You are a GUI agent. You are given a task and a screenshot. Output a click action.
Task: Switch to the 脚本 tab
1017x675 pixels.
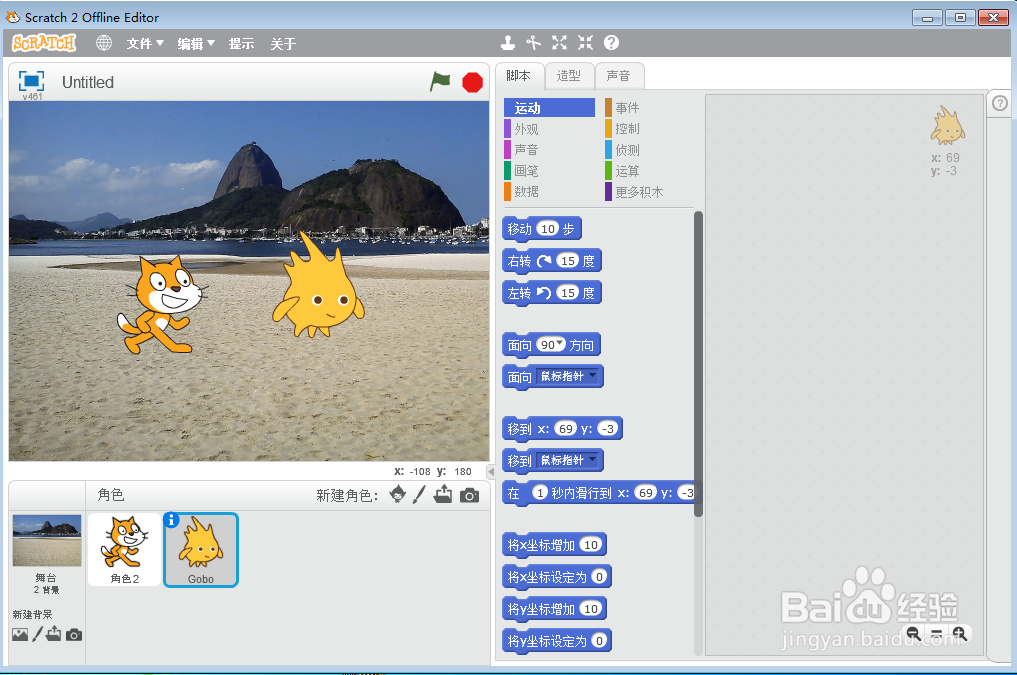518,76
